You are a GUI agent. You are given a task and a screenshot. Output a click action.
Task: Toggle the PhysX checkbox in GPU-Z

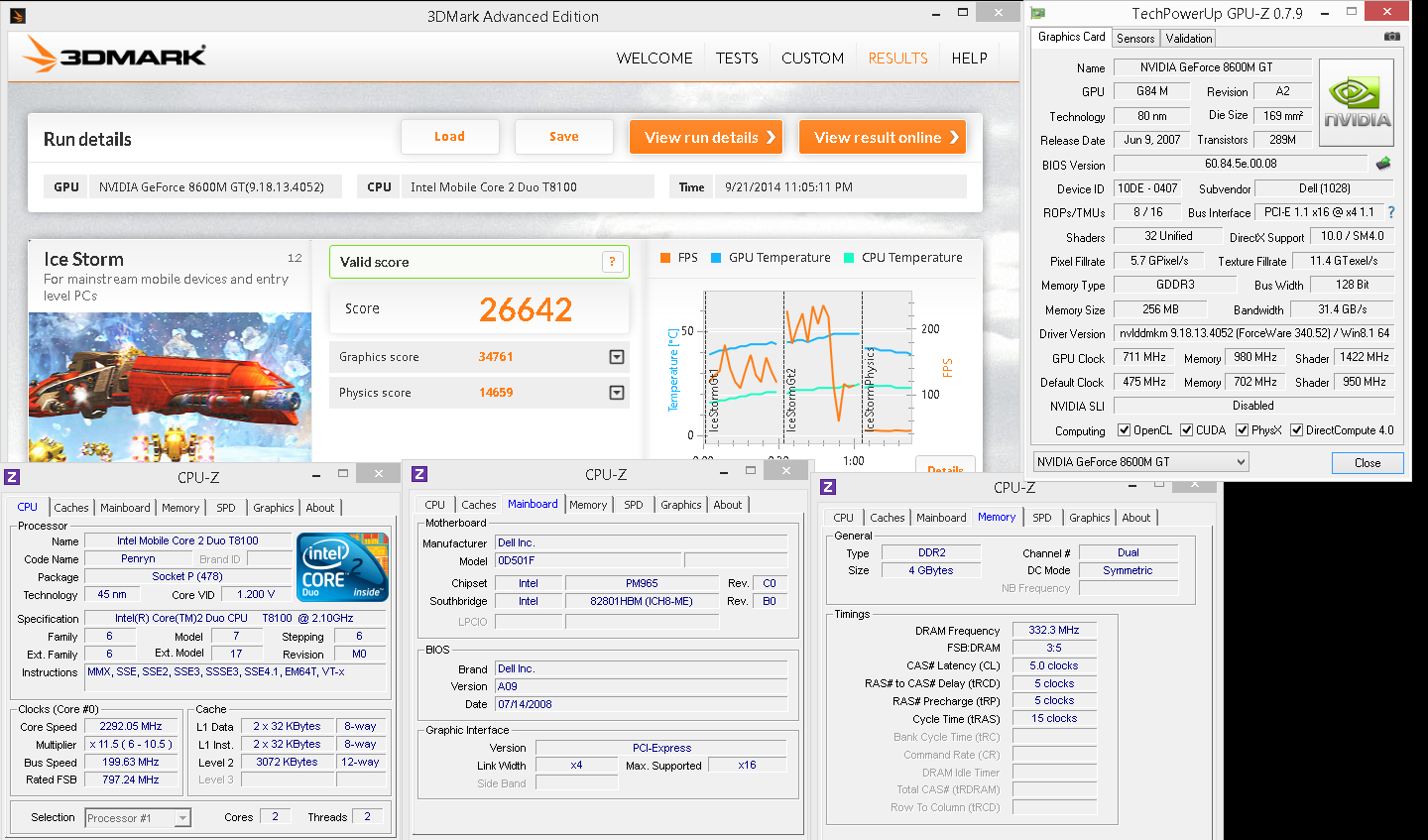1242,430
